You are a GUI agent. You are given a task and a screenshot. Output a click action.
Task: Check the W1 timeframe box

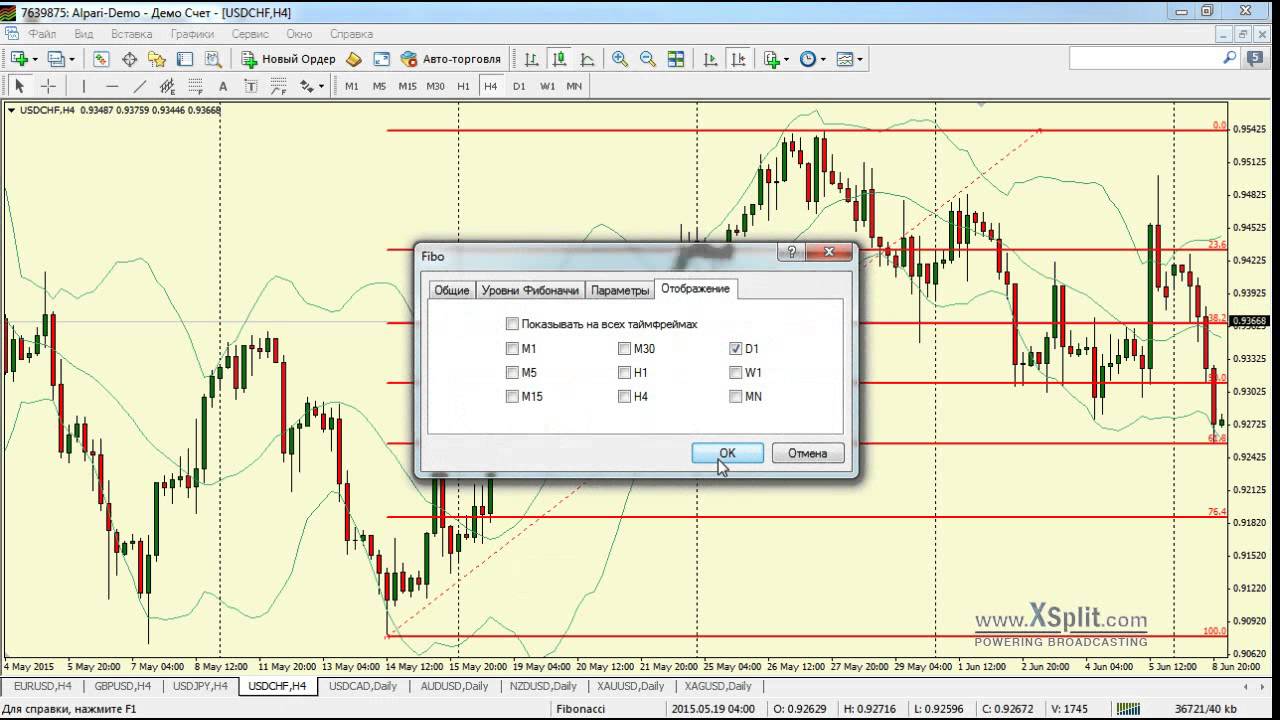[x=736, y=373]
